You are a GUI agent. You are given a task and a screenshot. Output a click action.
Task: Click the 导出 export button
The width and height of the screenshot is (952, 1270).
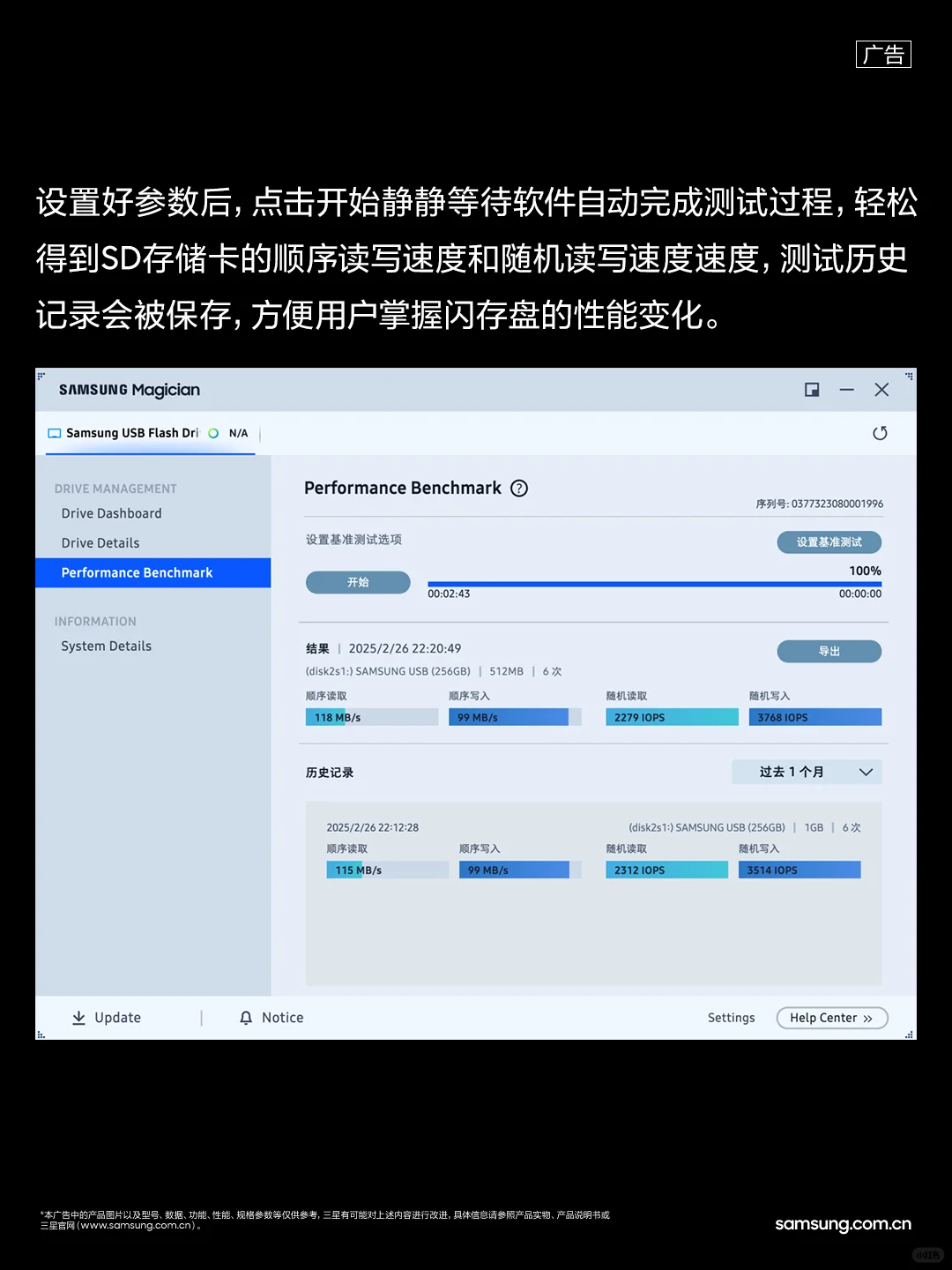tap(829, 651)
